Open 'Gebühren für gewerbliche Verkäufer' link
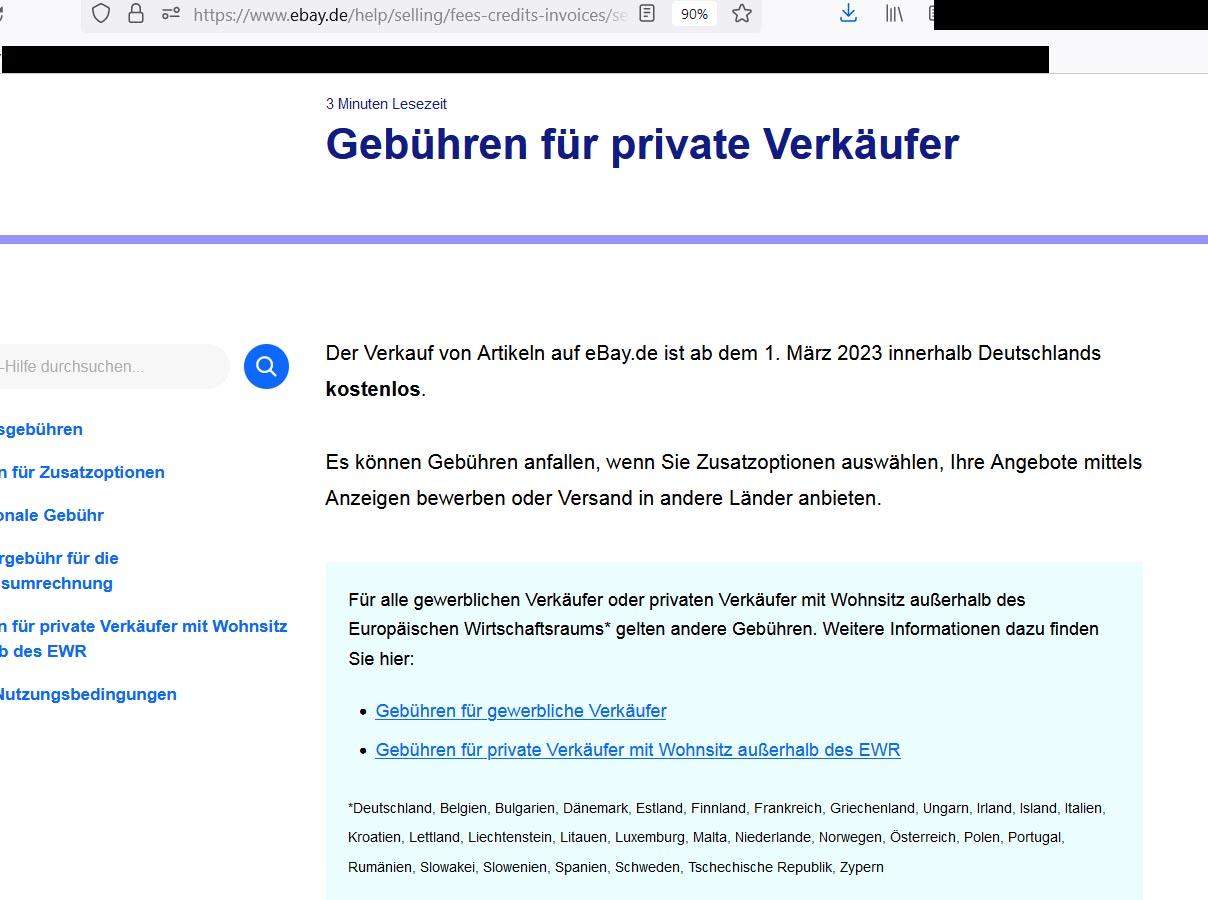Viewport: 1208px width, 900px height. pos(521,711)
